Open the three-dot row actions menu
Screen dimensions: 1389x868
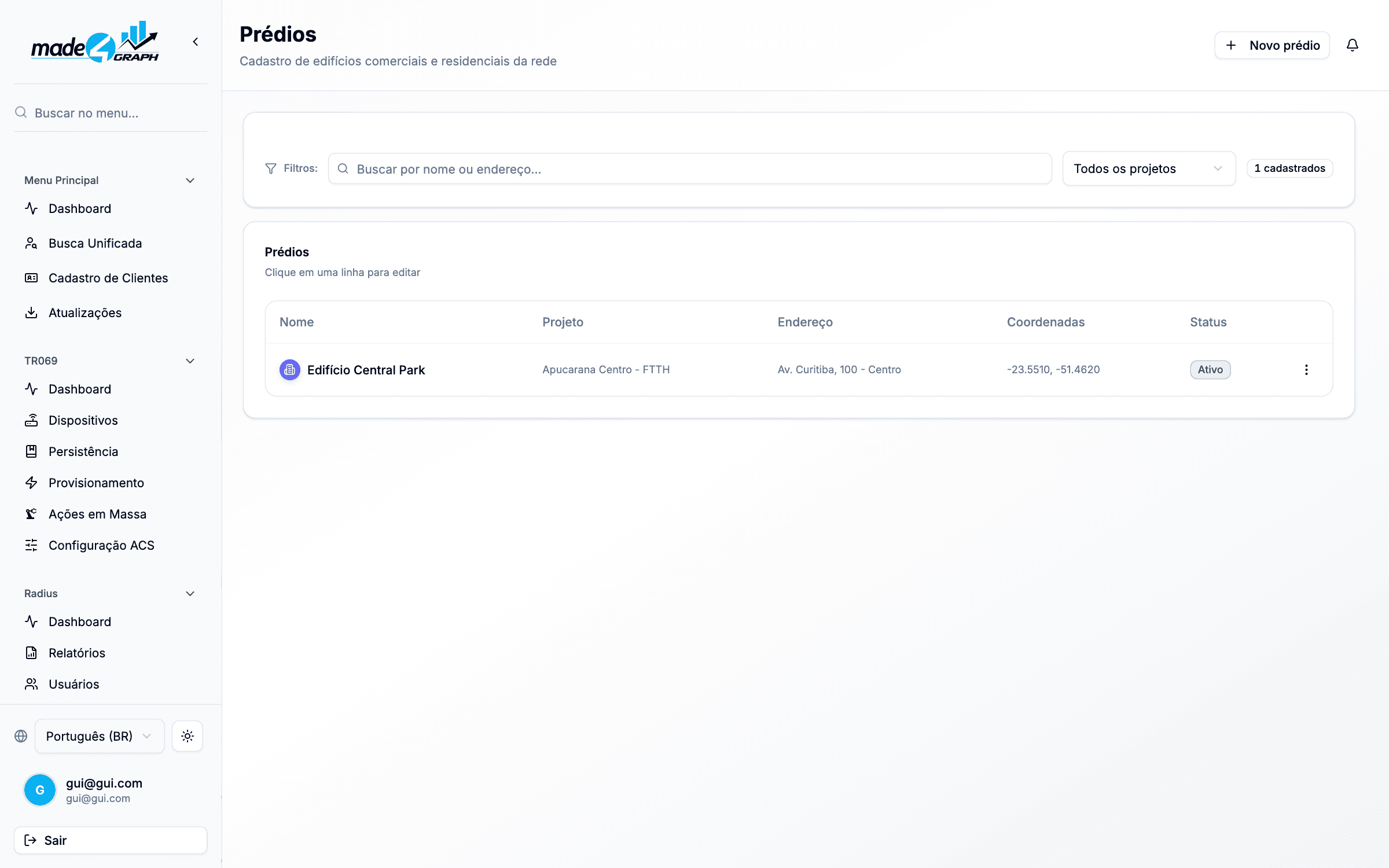1306,370
